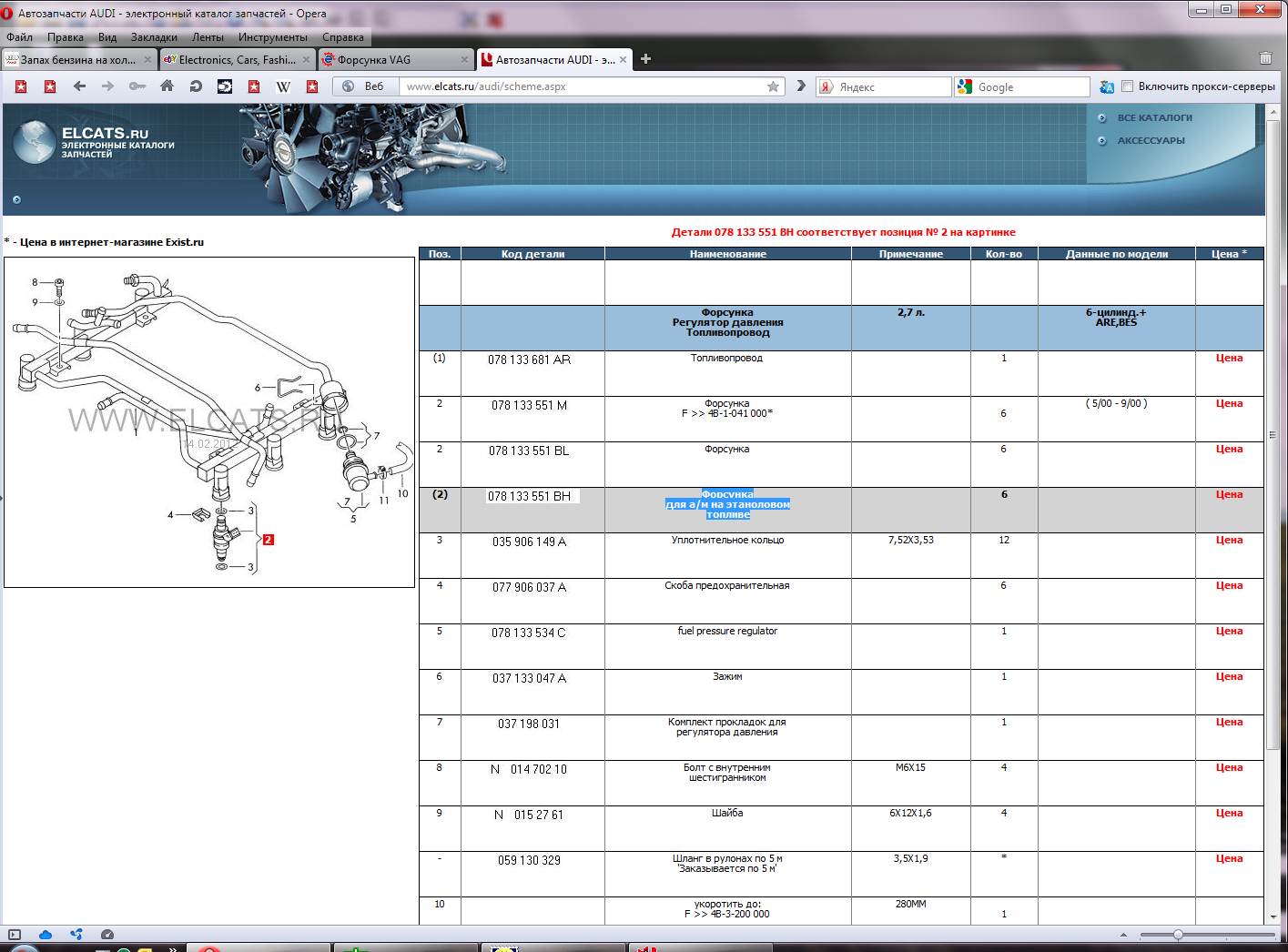Image resolution: width=1288 pixels, height=952 pixels.
Task: Click Цена for 037 198 031
Action: pos(1229,722)
